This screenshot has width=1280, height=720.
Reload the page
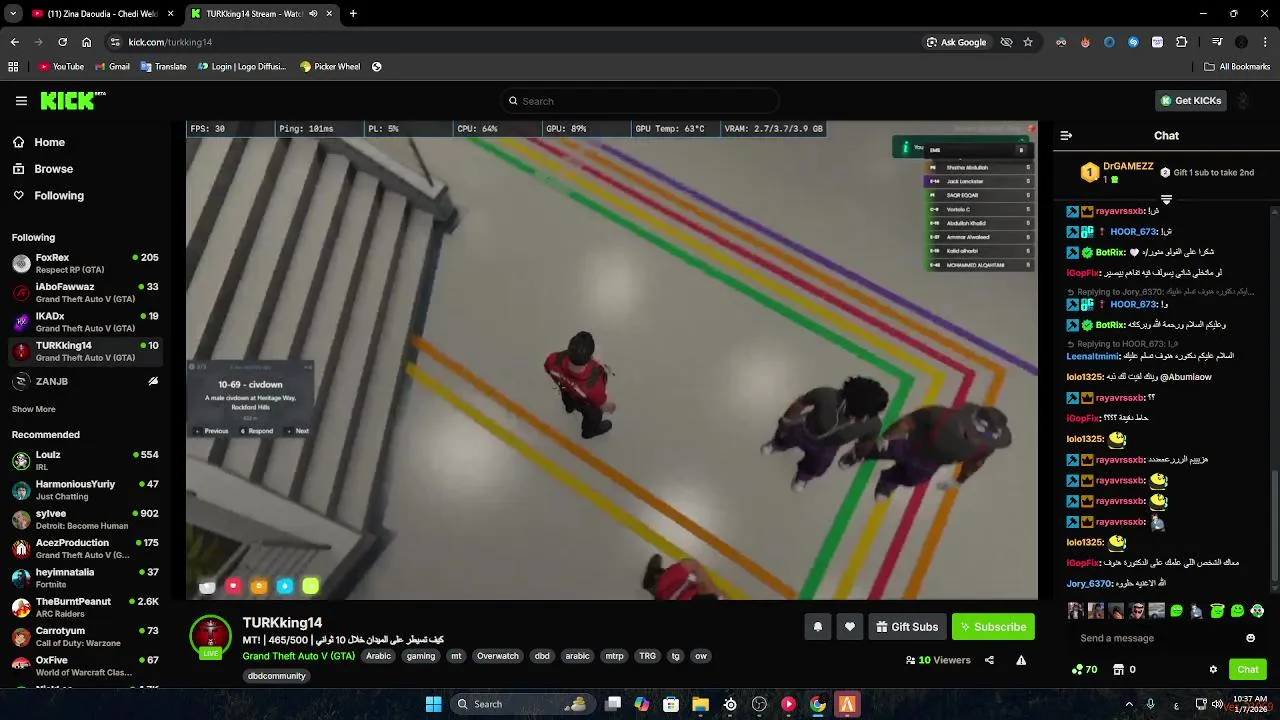pos(62,42)
